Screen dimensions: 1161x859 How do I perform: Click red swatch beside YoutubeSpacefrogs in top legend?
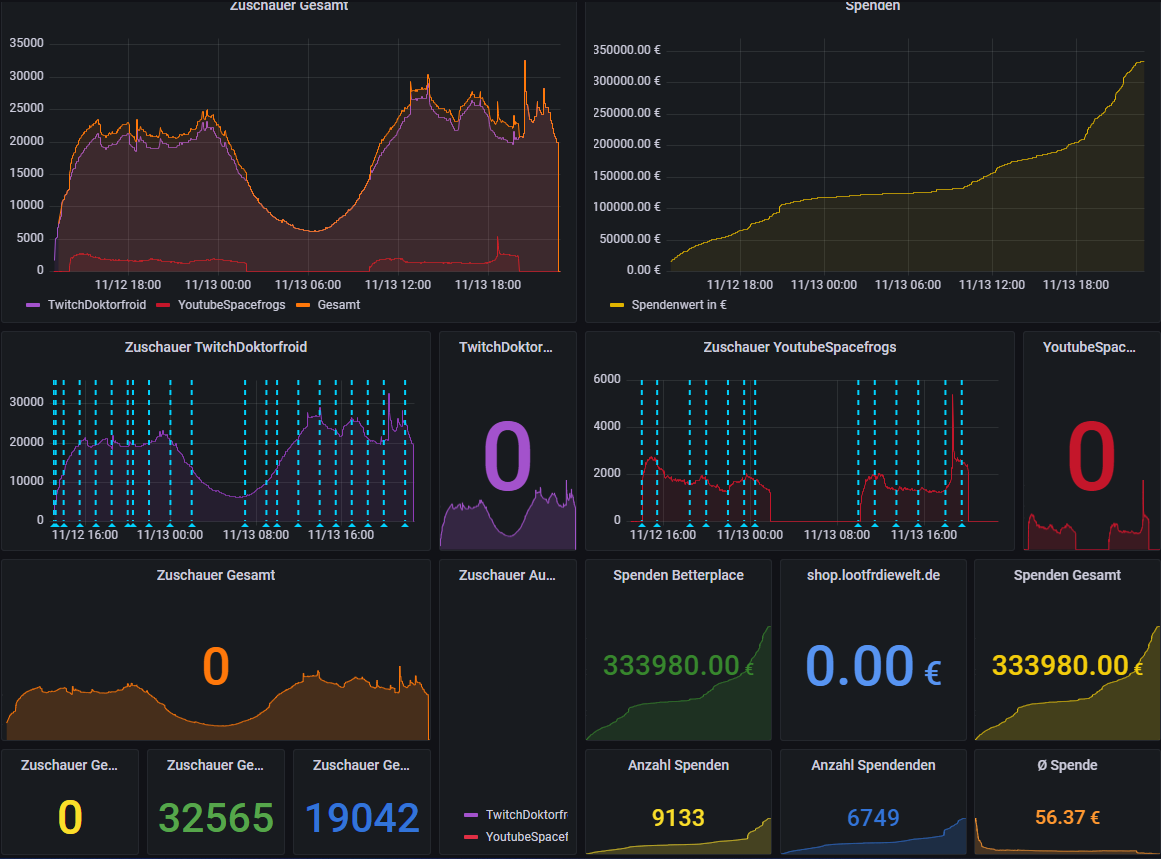pos(164,305)
